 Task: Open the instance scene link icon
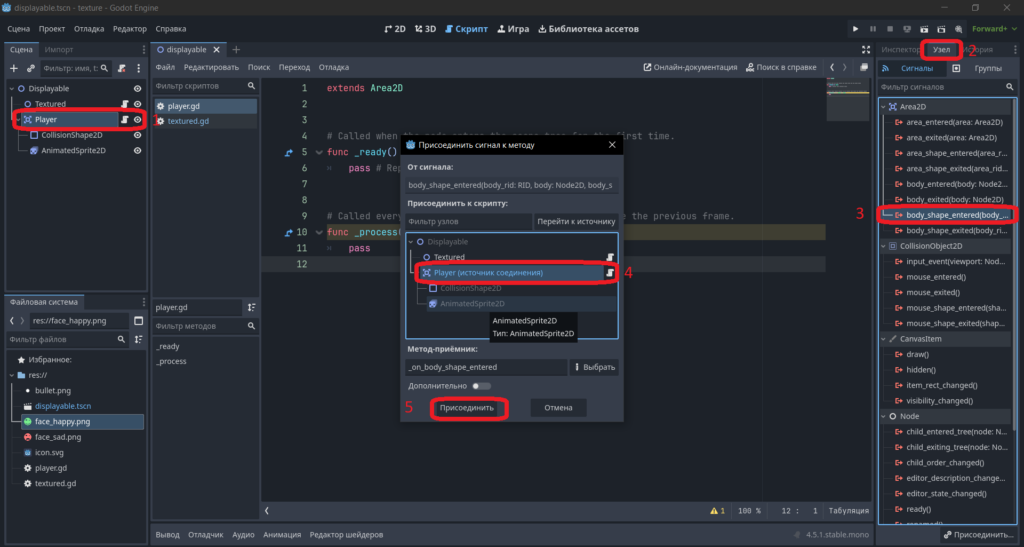[x=30, y=68]
